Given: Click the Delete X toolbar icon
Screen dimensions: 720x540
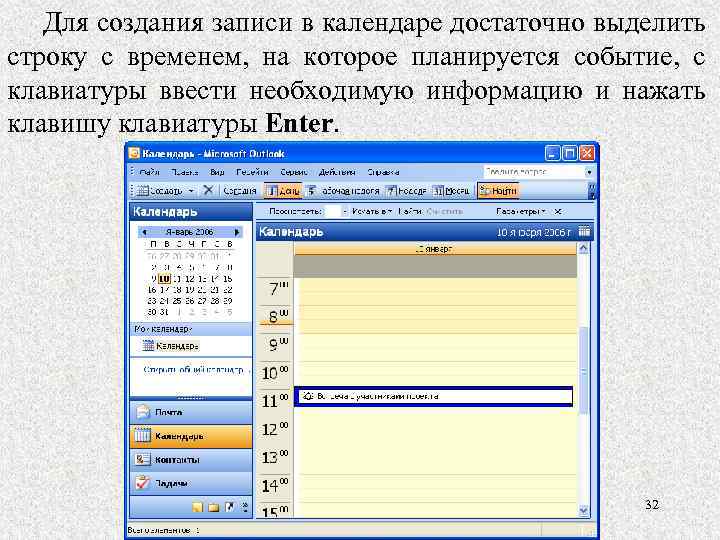Looking at the screenshot, I should (208, 190).
